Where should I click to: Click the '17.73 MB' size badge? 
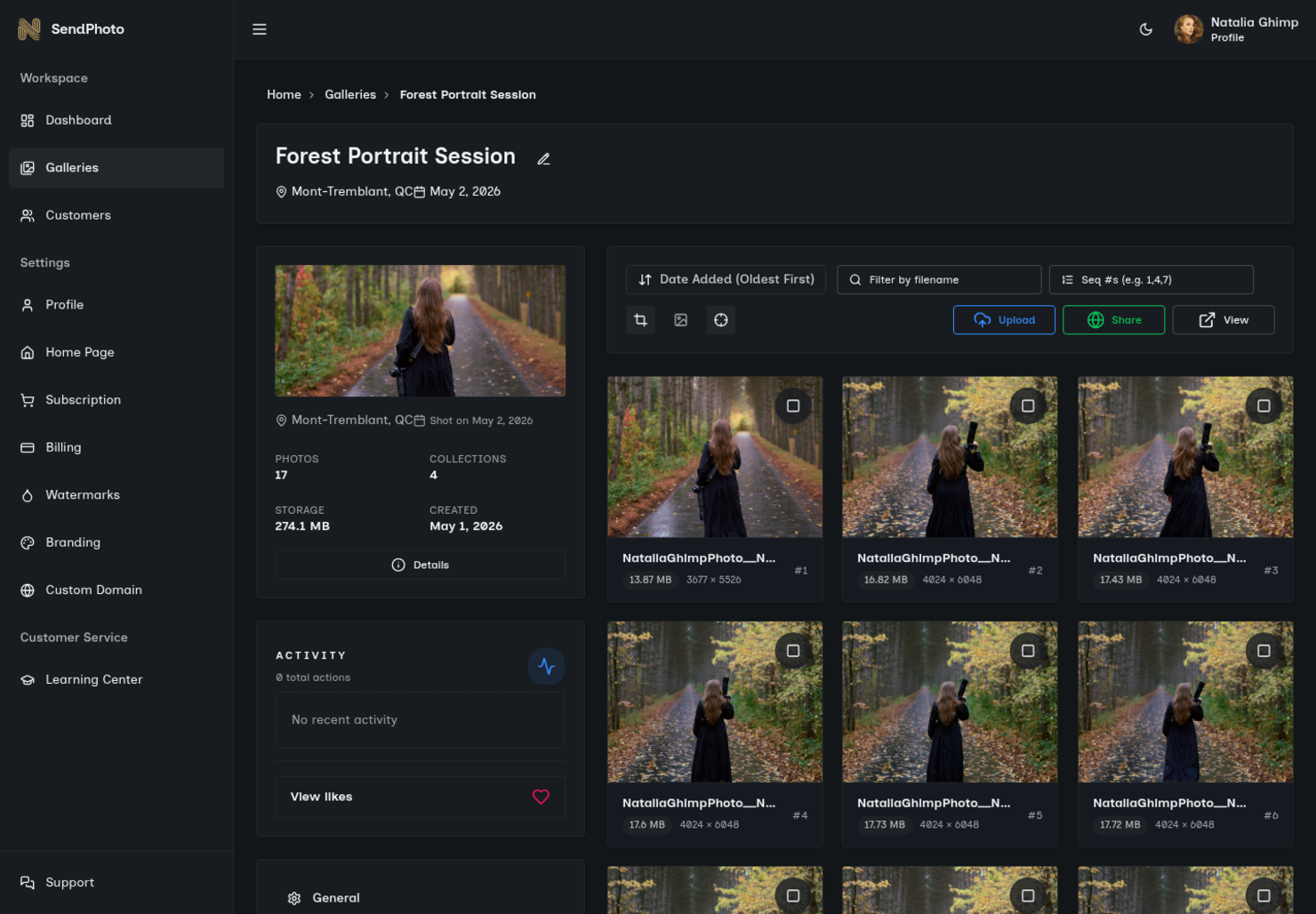pos(885,825)
